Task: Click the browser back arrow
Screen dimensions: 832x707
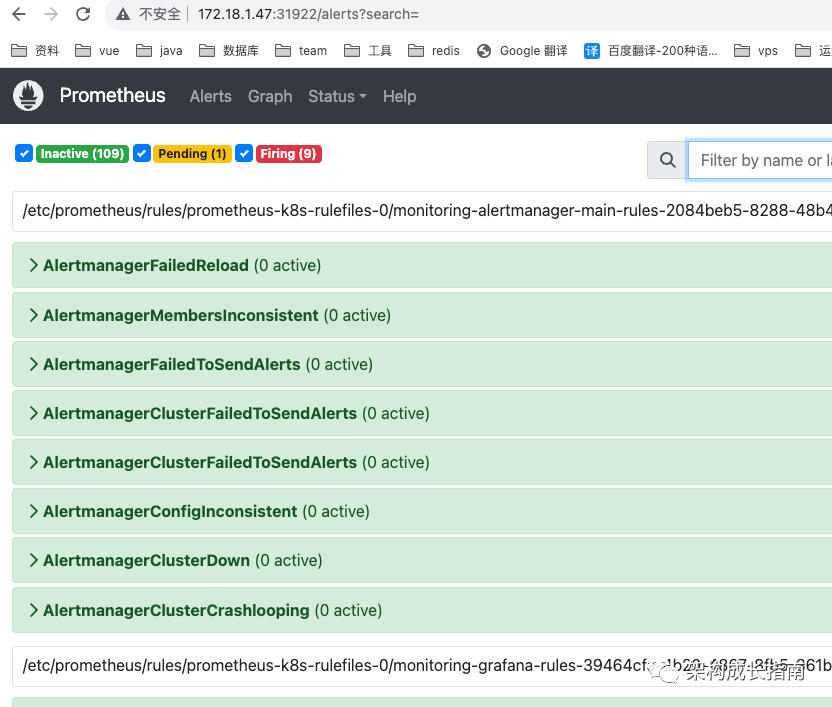Action: pos(19,14)
